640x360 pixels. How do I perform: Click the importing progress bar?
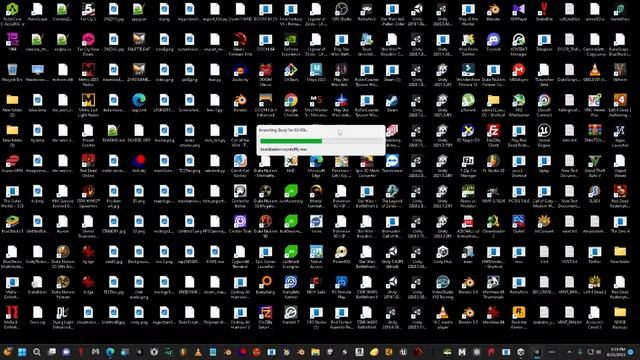click(321, 141)
